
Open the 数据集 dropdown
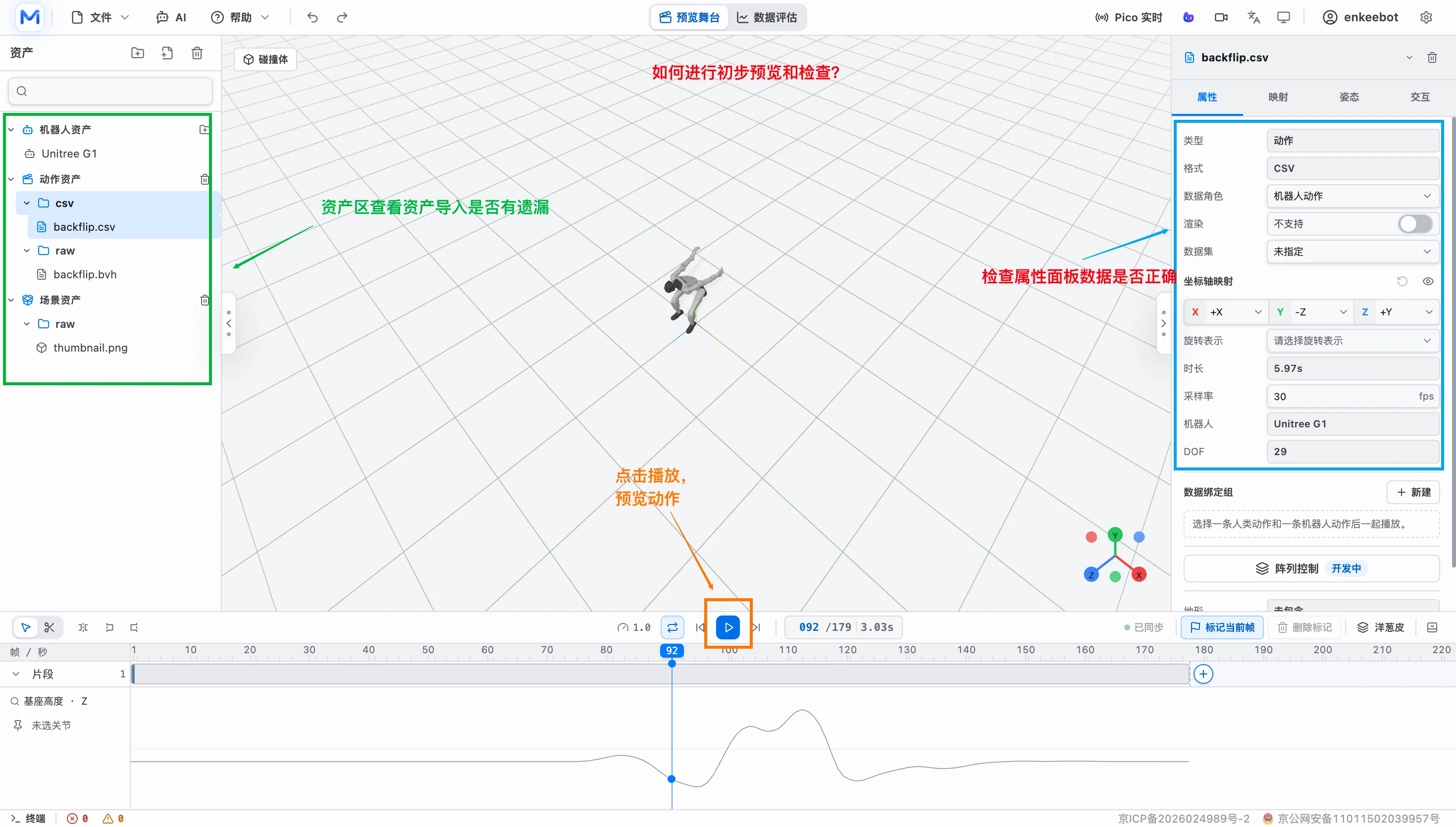[1352, 252]
